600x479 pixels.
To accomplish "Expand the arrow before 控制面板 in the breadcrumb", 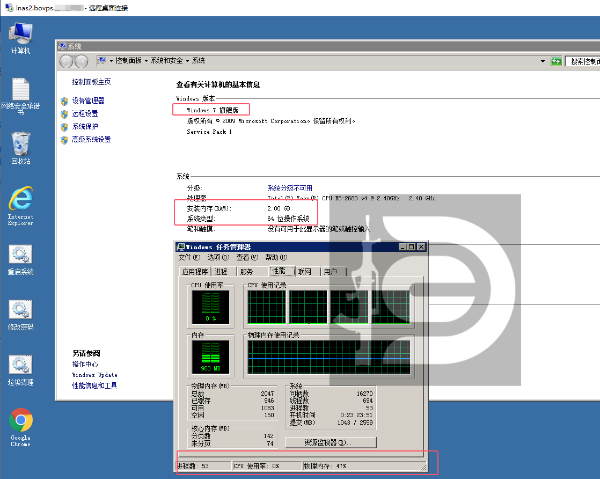I will coord(111,61).
